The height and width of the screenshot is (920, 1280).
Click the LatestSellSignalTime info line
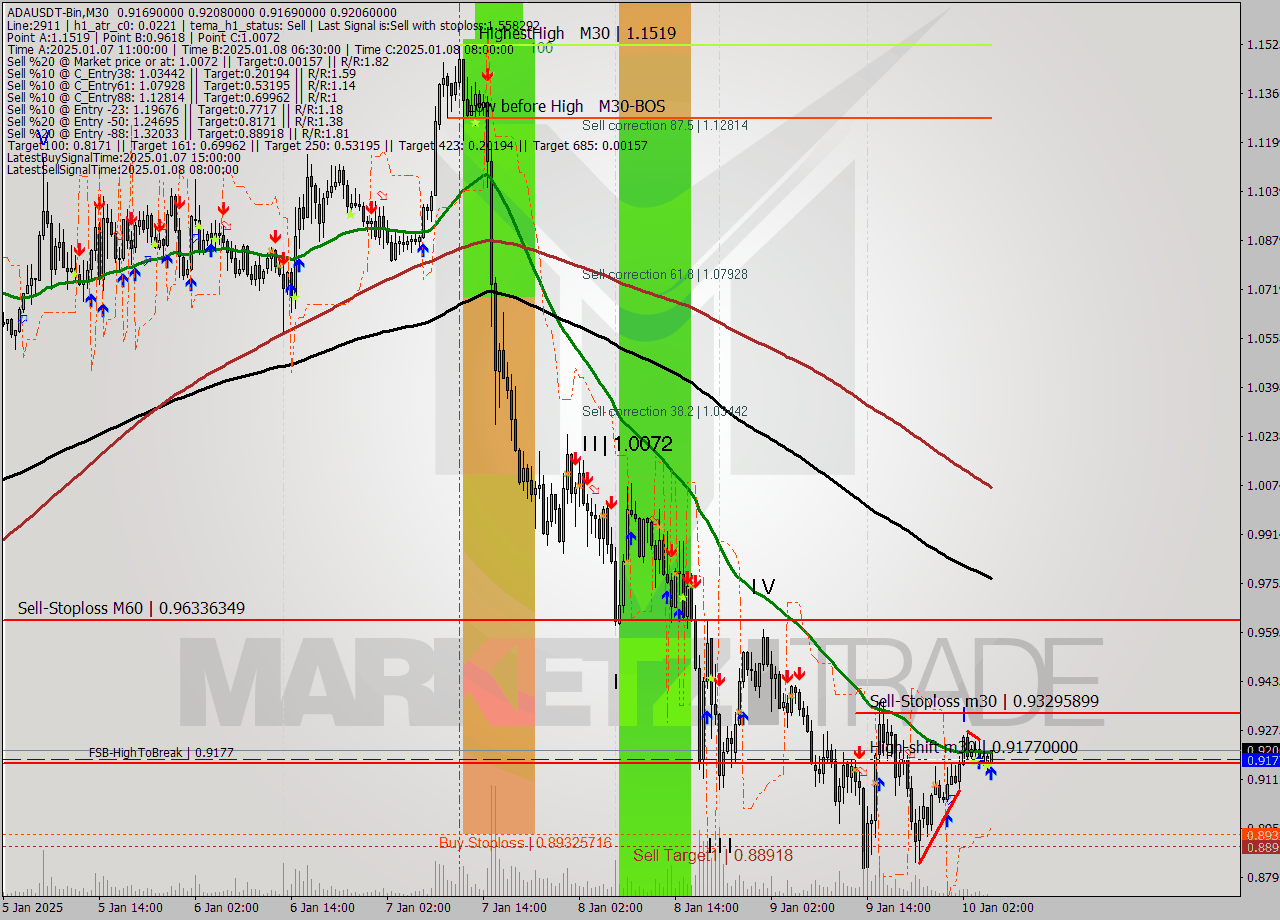pos(123,170)
